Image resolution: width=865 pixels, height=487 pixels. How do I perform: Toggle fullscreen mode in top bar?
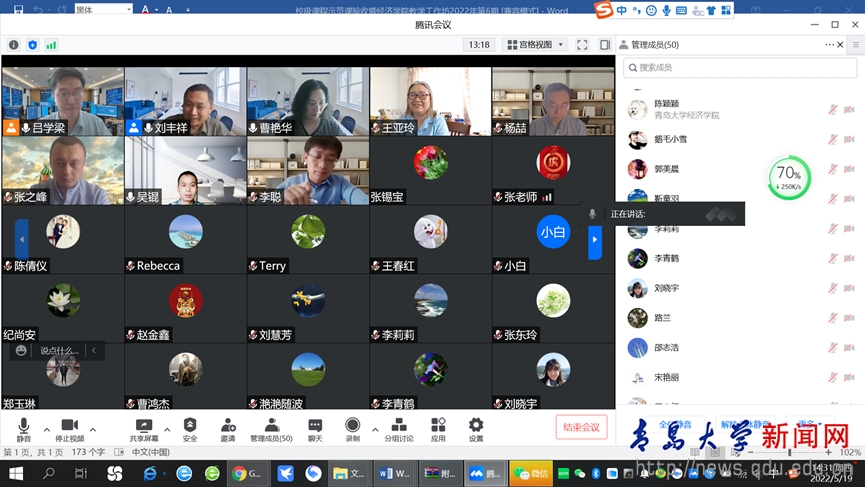580,45
